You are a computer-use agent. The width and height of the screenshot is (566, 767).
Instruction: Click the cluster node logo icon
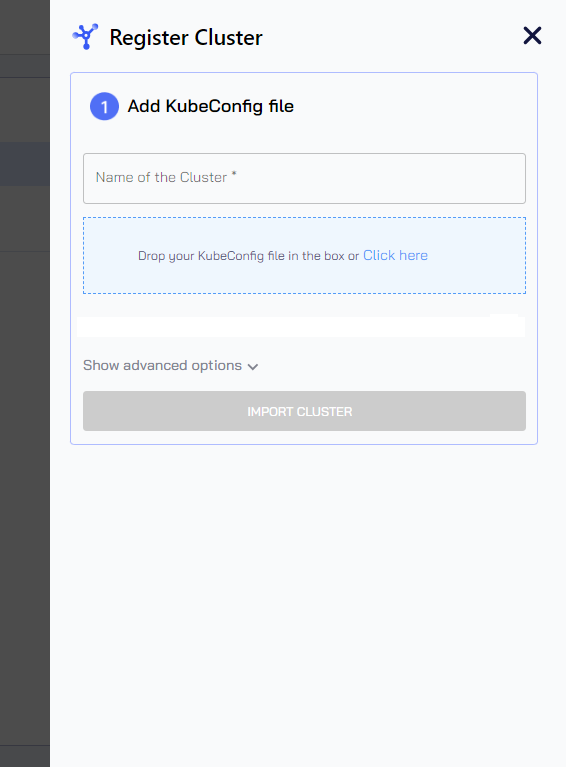pos(85,37)
